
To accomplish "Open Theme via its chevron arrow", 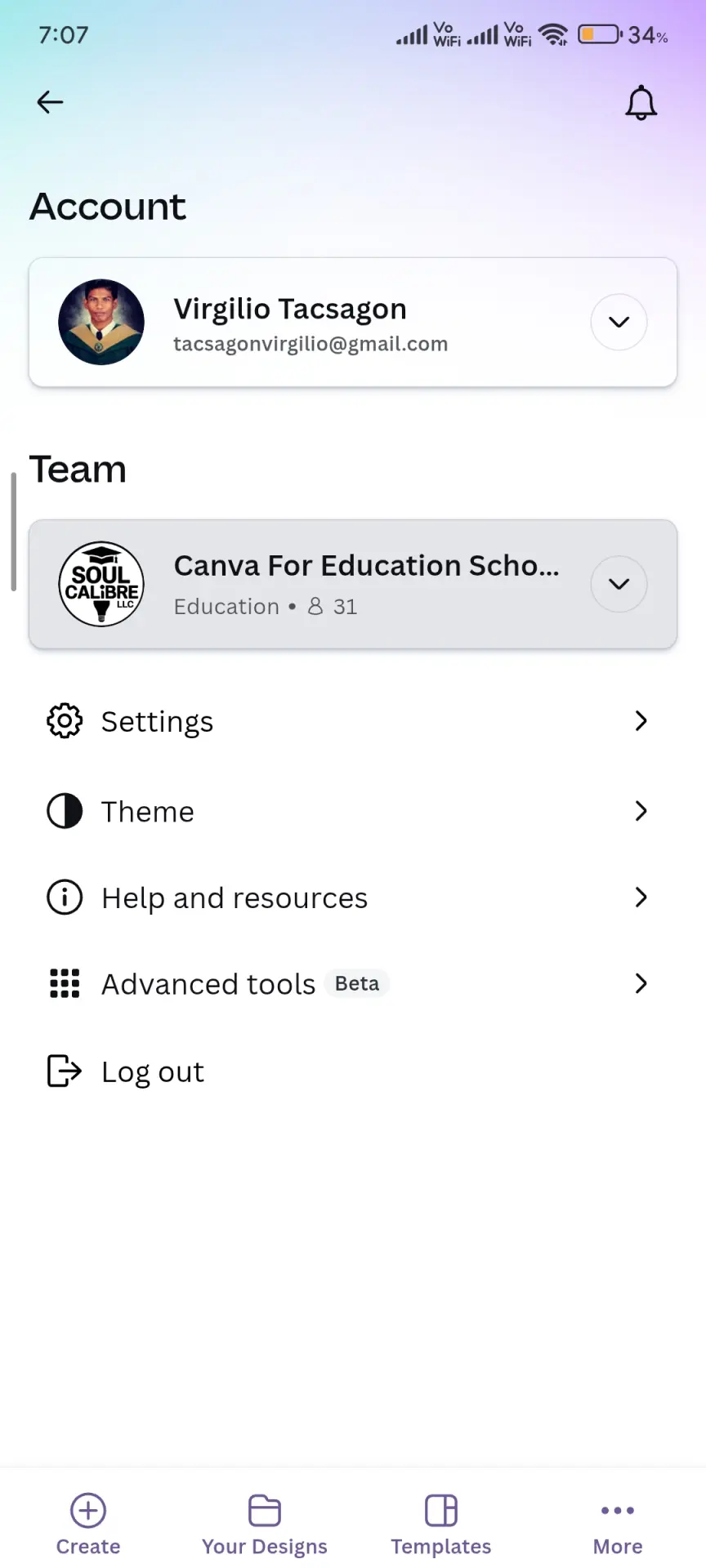I will 641,811.
